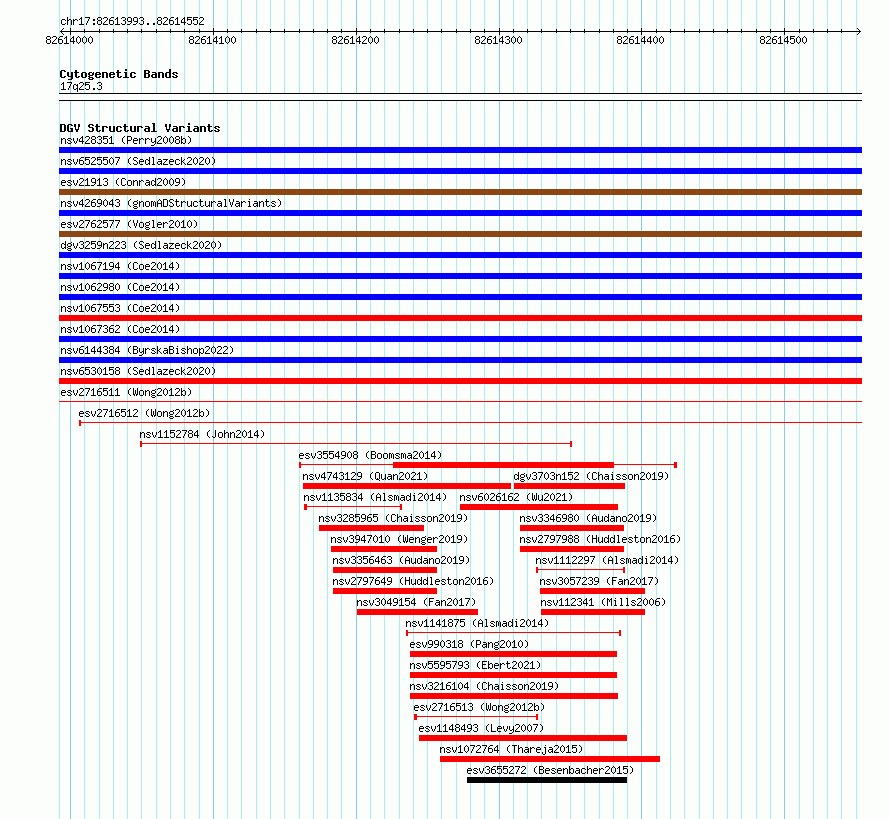Click nsv6530158 (Sedlazeck2020) variant label
The height and width of the screenshot is (819, 890).
[138, 371]
